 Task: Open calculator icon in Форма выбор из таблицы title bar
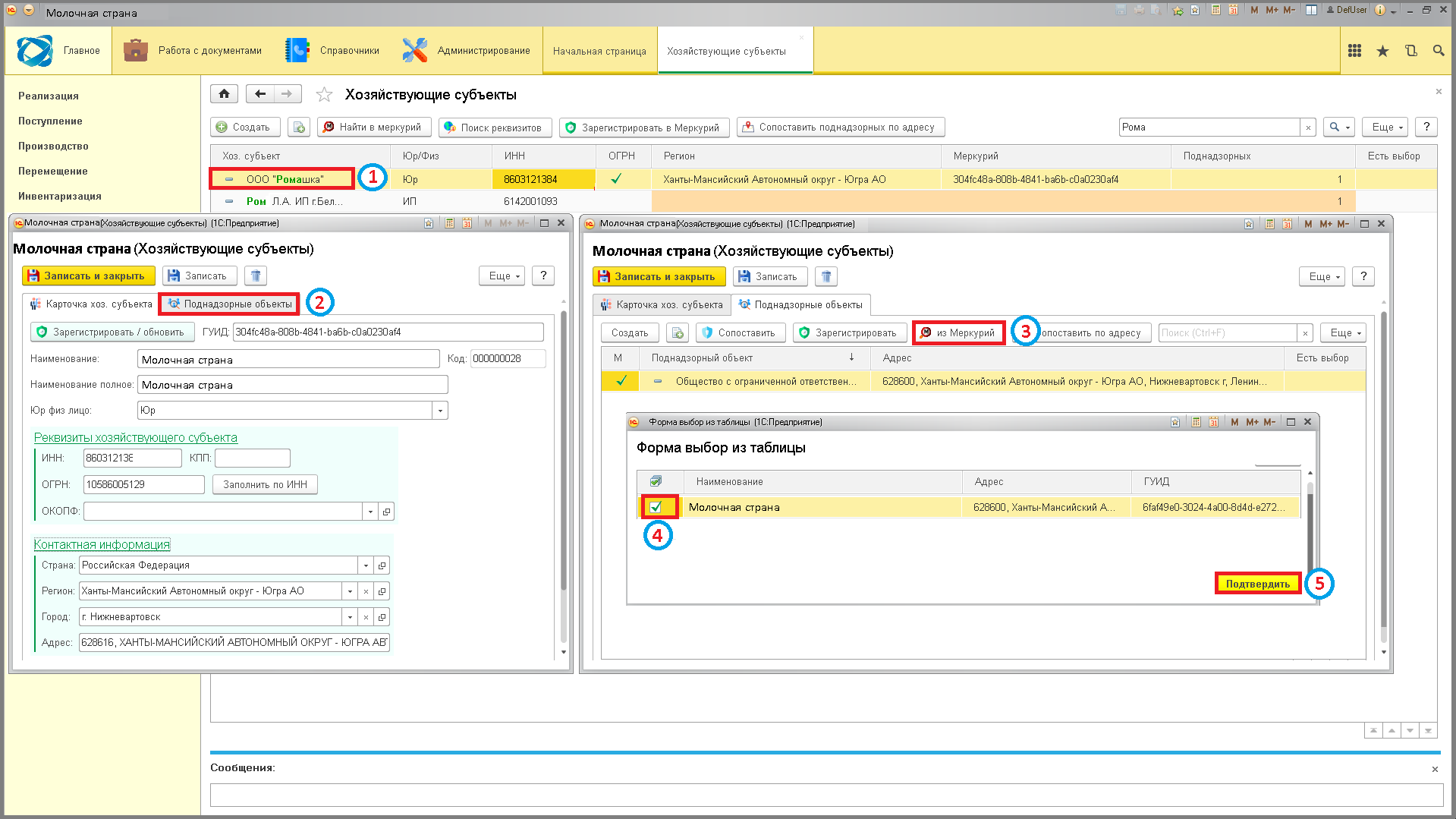pos(1197,422)
